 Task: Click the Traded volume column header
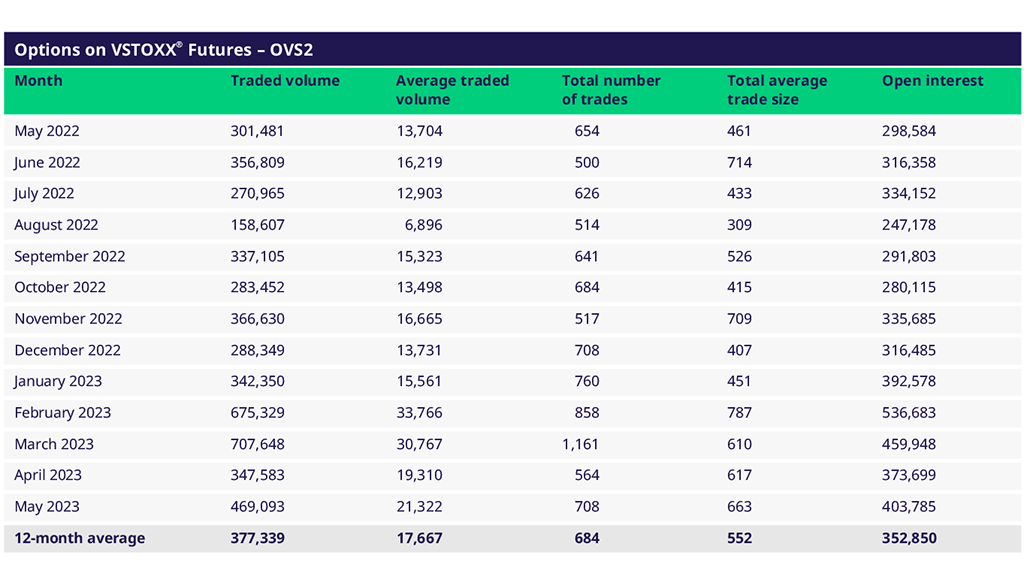[285, 81]
